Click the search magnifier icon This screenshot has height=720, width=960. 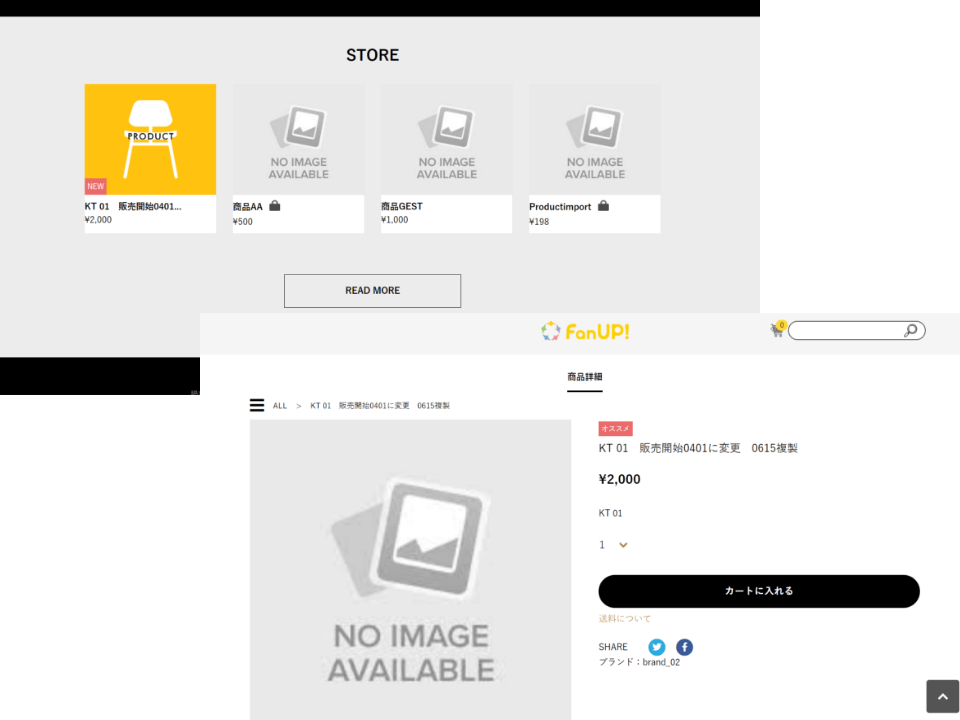pos(910,331)
